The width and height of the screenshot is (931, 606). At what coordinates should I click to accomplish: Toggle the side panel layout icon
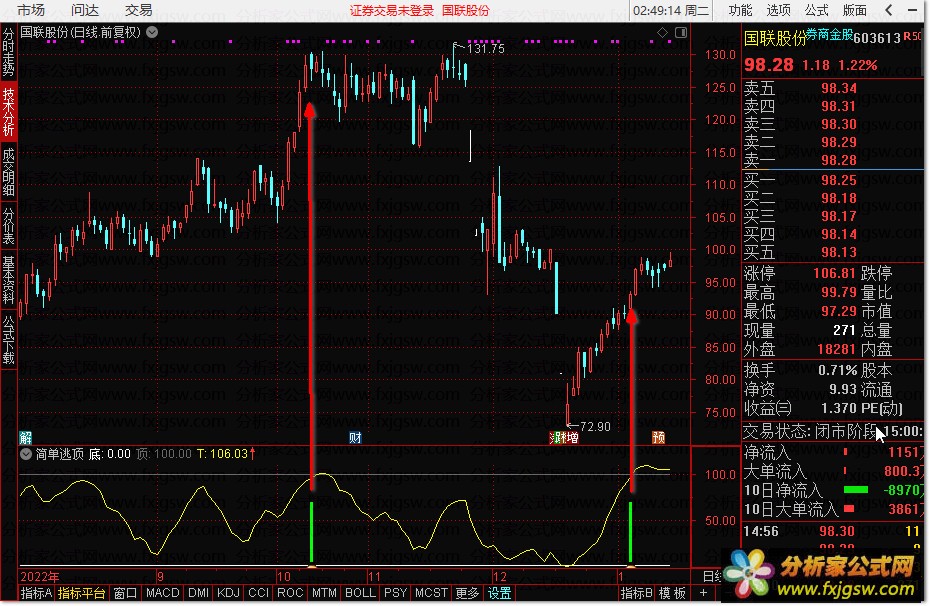click(x=680, y=32)
